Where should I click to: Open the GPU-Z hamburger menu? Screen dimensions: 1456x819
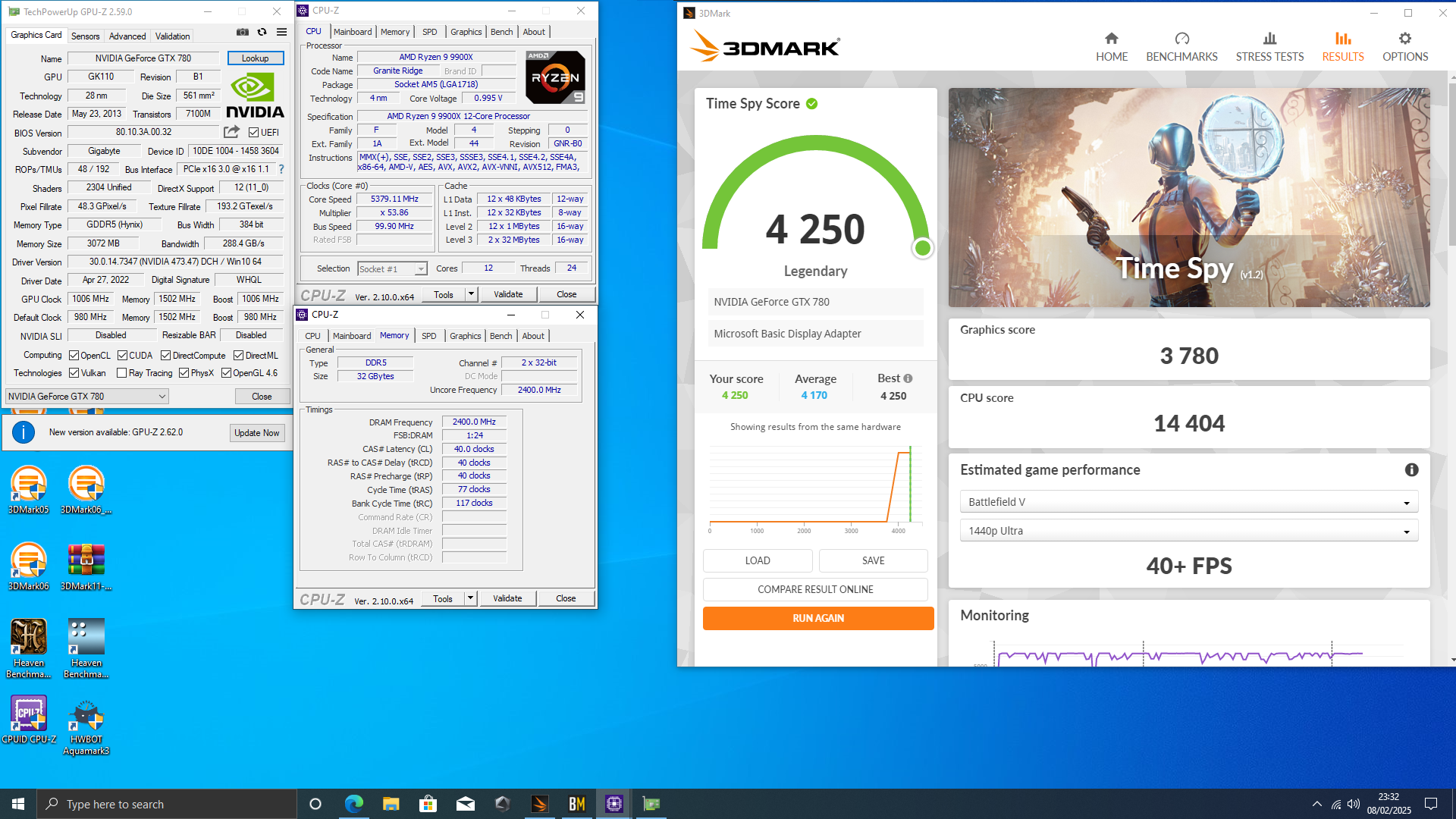click(281, 33)
